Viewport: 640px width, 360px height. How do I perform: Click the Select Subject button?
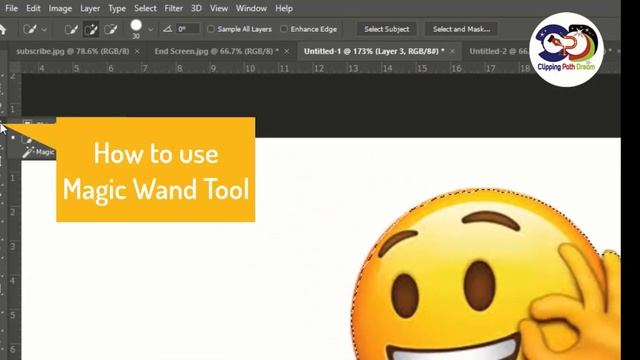click(387, 29)
